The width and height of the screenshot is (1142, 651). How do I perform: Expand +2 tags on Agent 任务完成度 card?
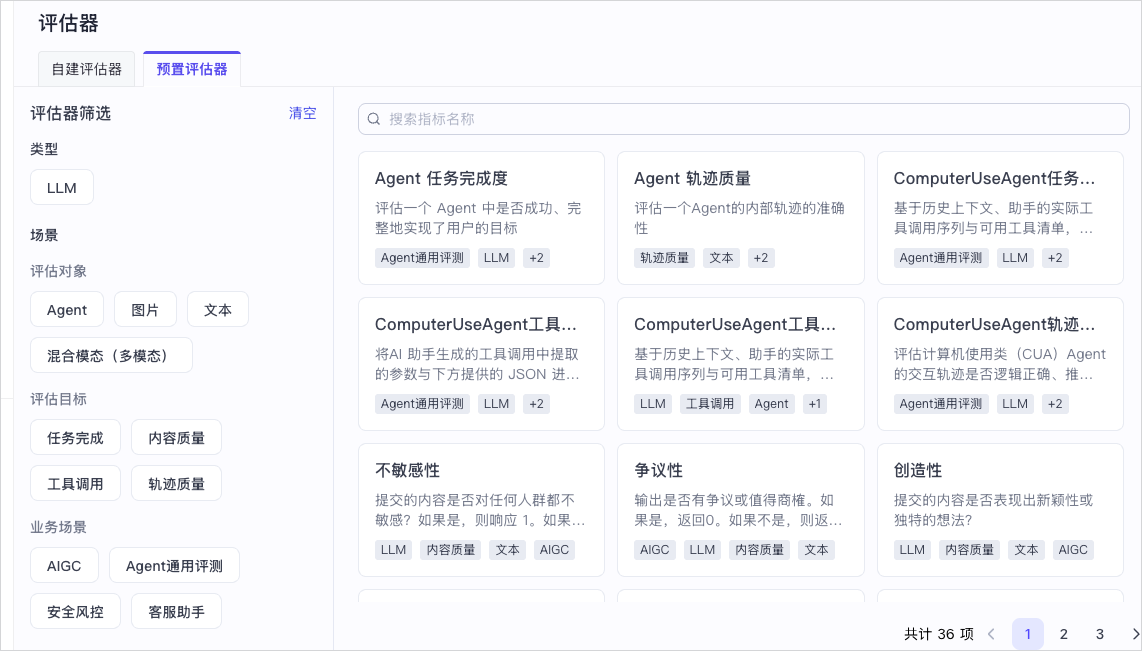click(x=537, y=258)
